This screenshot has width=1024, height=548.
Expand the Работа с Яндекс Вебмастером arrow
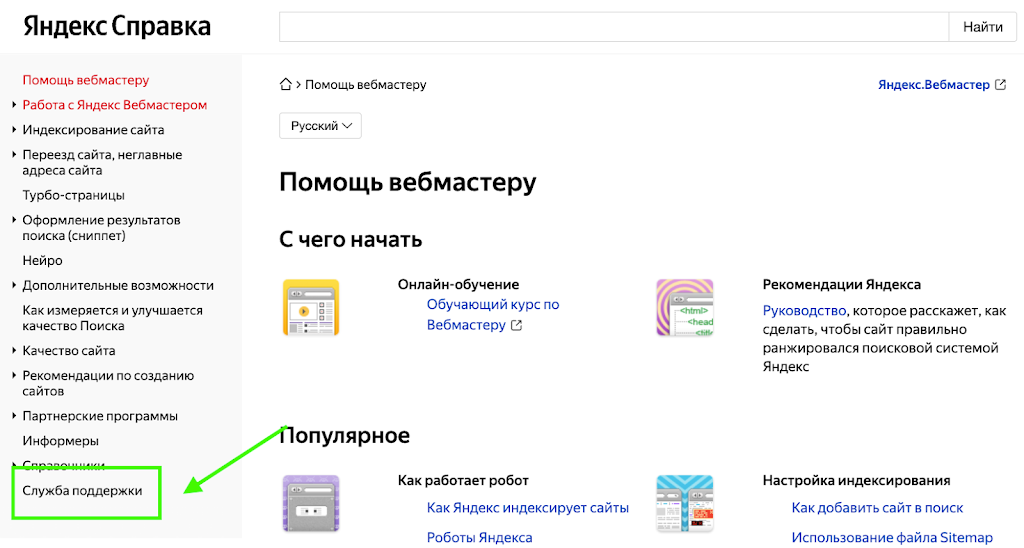pyautogui.click(x=14, y=105)
